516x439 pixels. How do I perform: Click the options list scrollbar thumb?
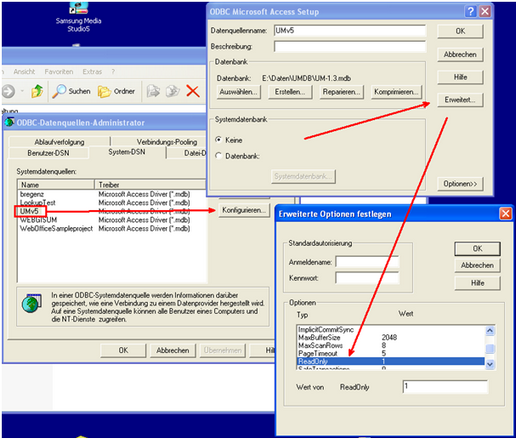pos(490,349)
